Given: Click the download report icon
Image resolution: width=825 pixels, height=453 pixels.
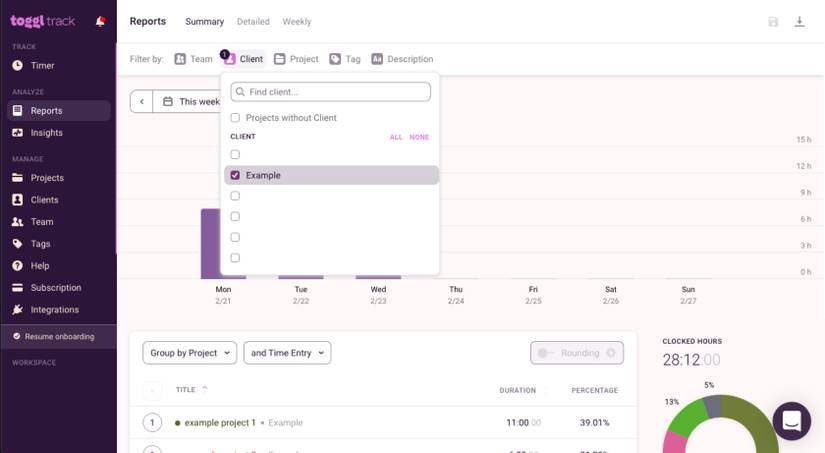Looking at the screenshot, I should click(x=799, y=22).
